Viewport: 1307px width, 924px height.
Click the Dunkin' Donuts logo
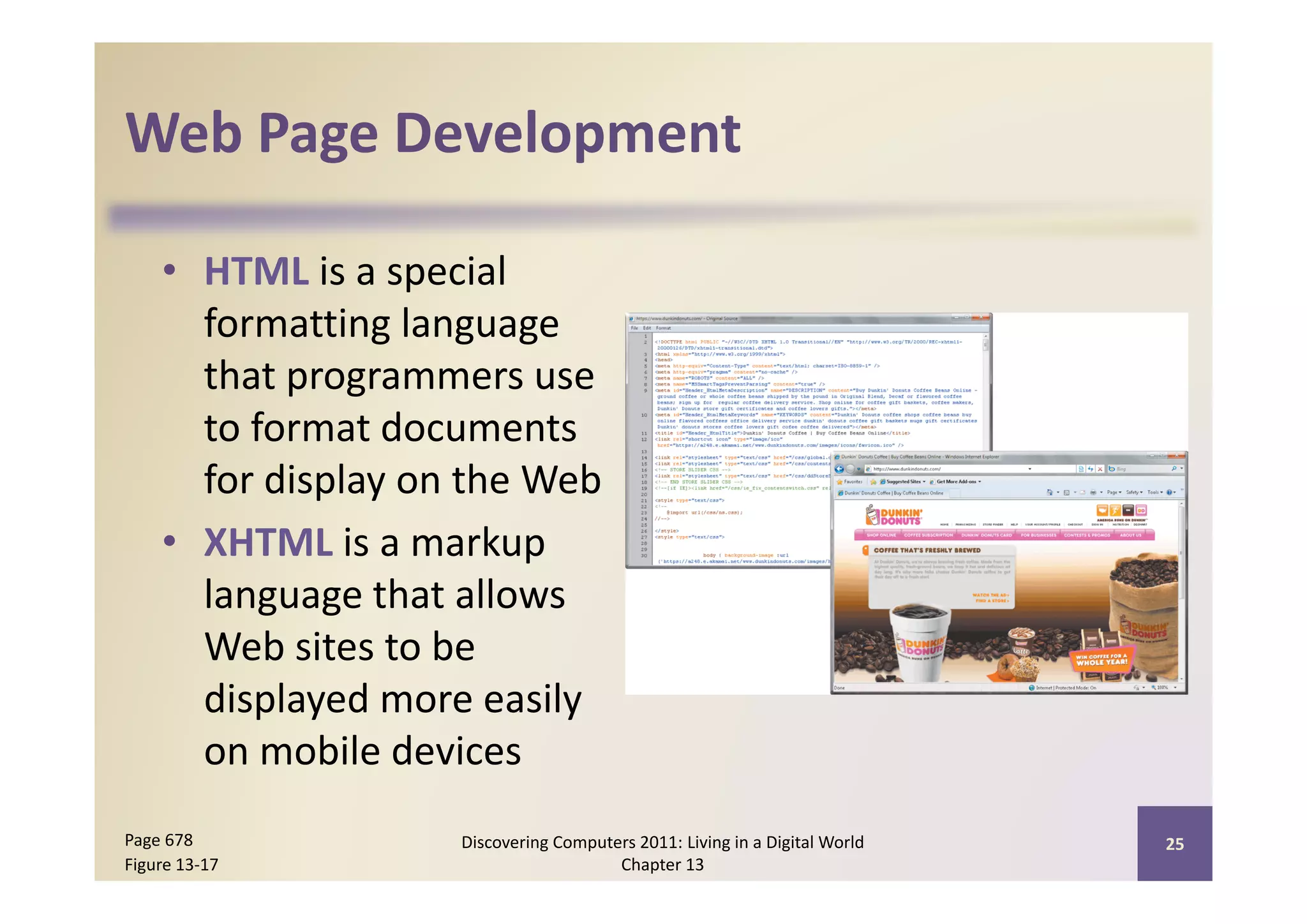tap(893, 516)
